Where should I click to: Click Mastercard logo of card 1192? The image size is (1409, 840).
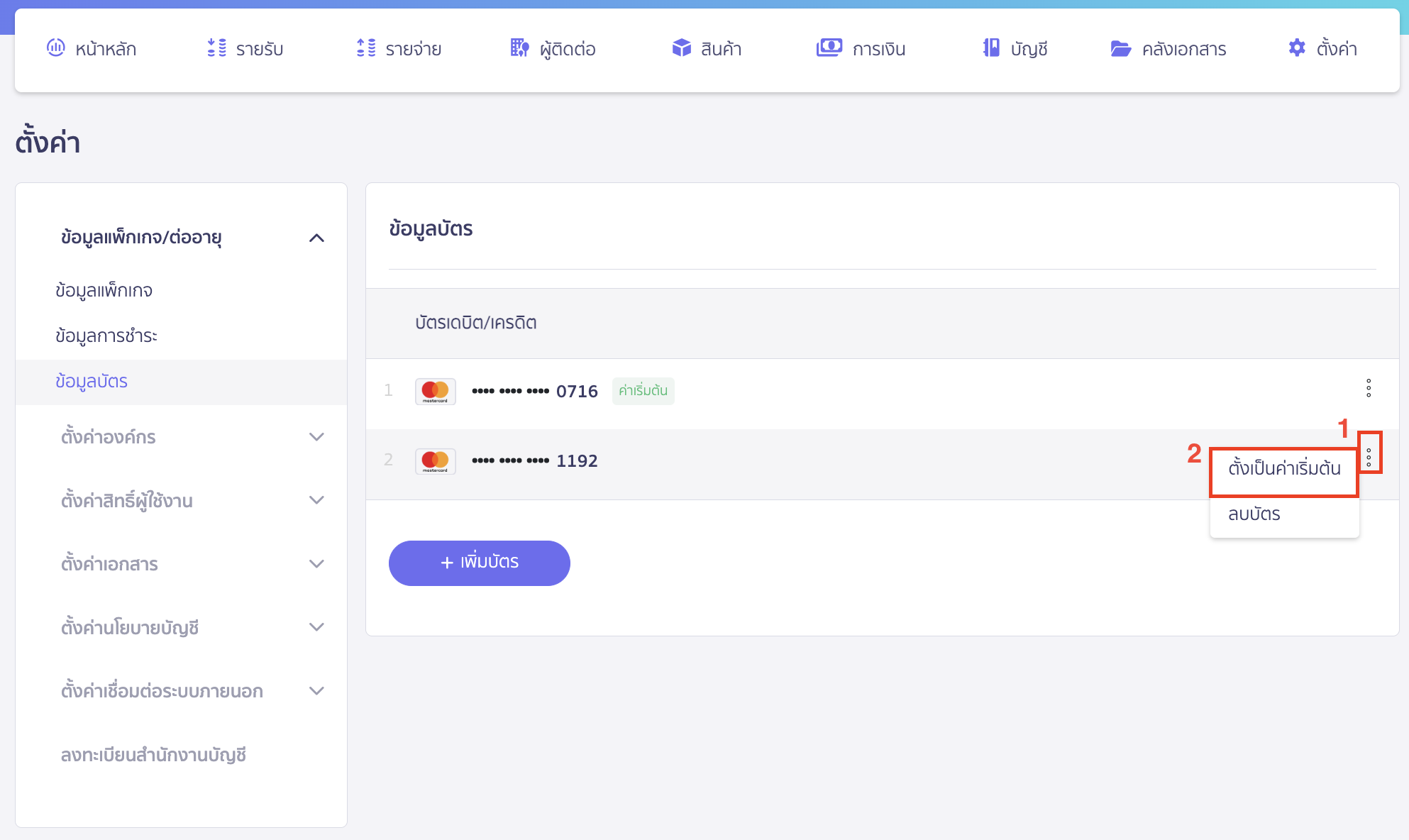point(435,461)
